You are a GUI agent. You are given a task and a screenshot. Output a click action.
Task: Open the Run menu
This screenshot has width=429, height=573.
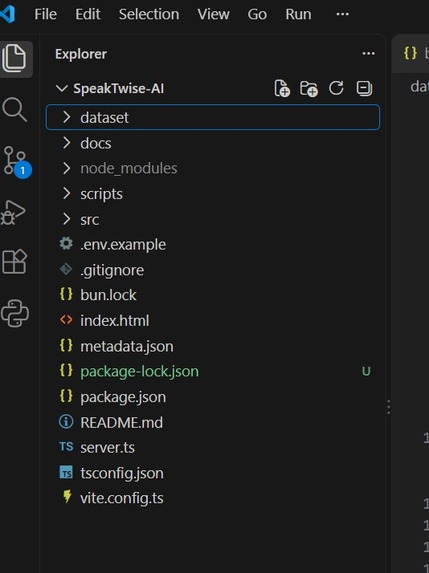pyautogui.click(x=299, y=14)
